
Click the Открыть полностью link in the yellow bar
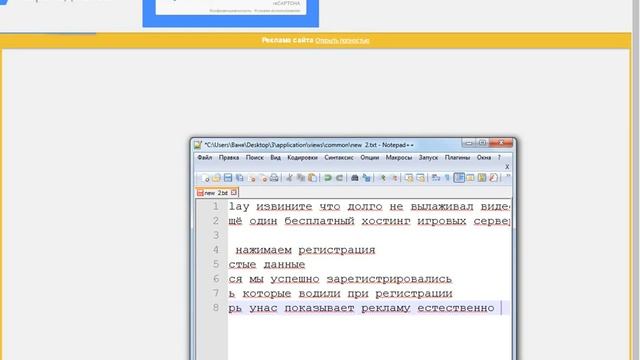pos(342,40)
